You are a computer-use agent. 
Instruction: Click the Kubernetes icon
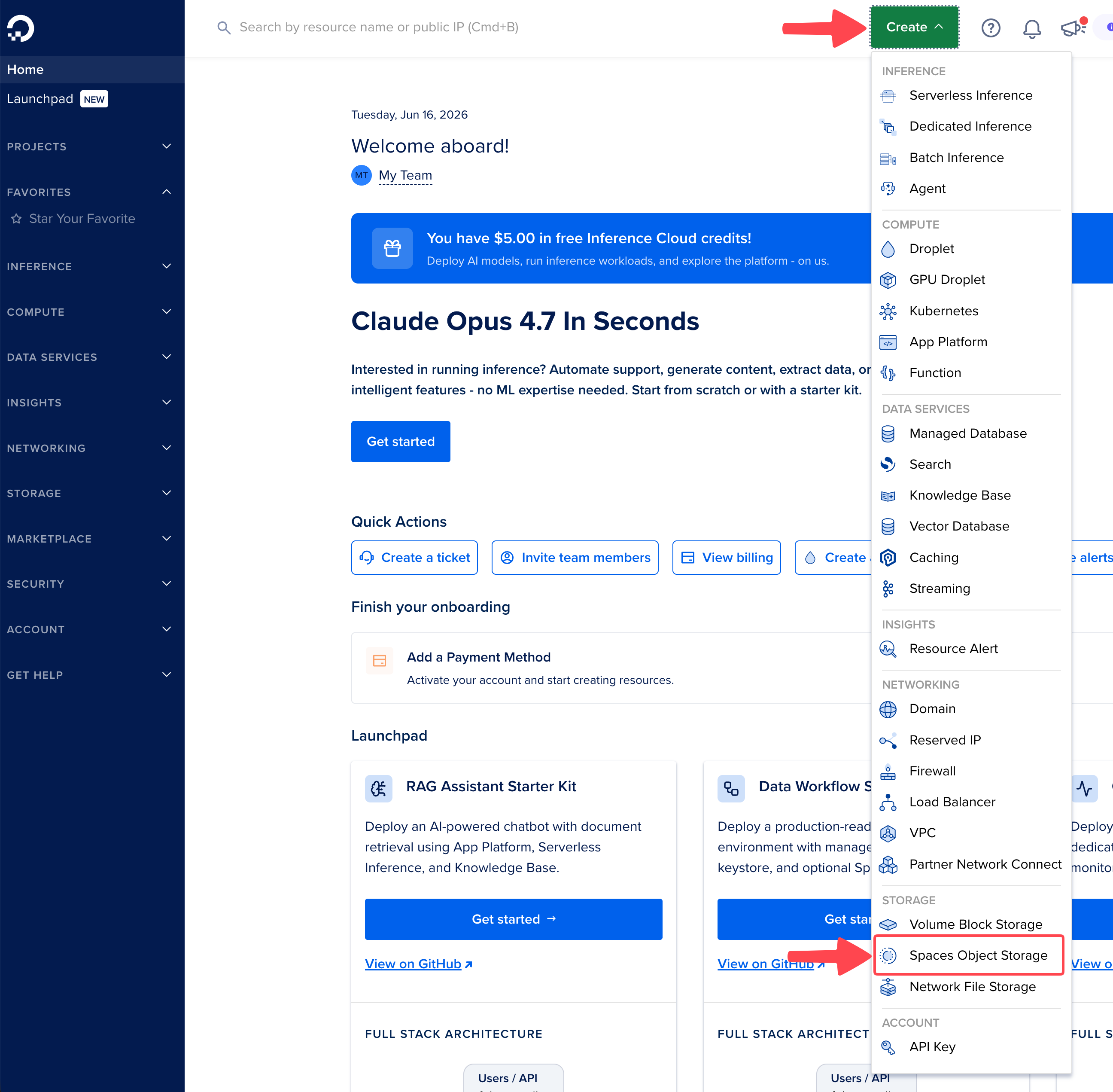888,311
